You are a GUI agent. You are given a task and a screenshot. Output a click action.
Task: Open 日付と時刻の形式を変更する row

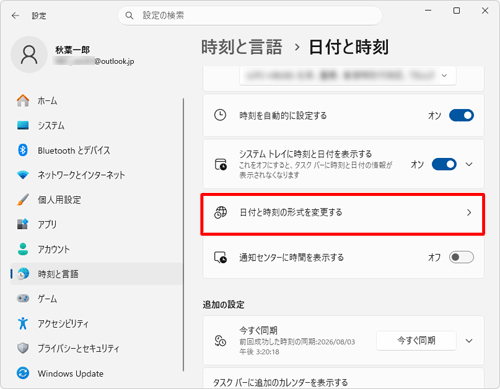(x=343, y=212)
